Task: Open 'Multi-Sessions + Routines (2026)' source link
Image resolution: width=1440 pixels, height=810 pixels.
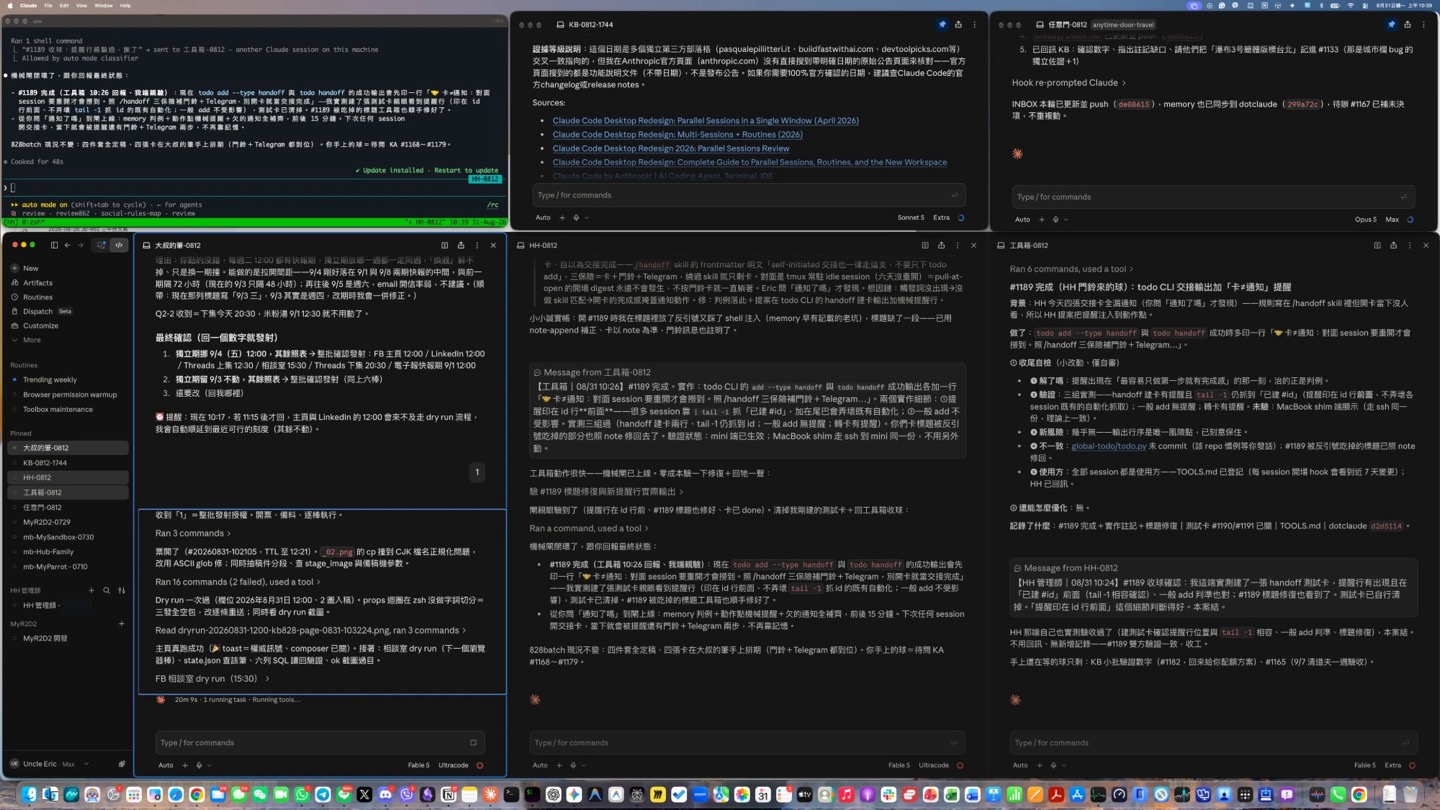Action: point(677,134)
